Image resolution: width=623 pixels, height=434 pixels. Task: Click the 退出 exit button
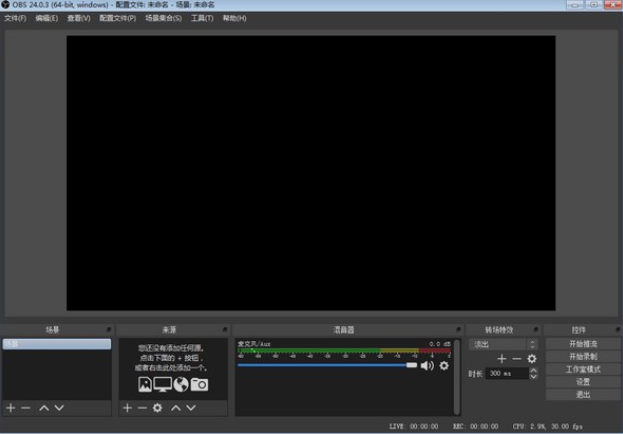click(583, 395)
